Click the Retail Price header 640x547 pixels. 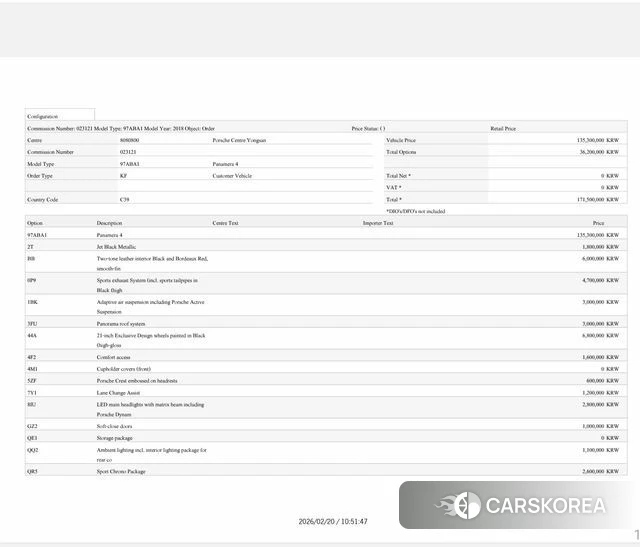(503, 128)
